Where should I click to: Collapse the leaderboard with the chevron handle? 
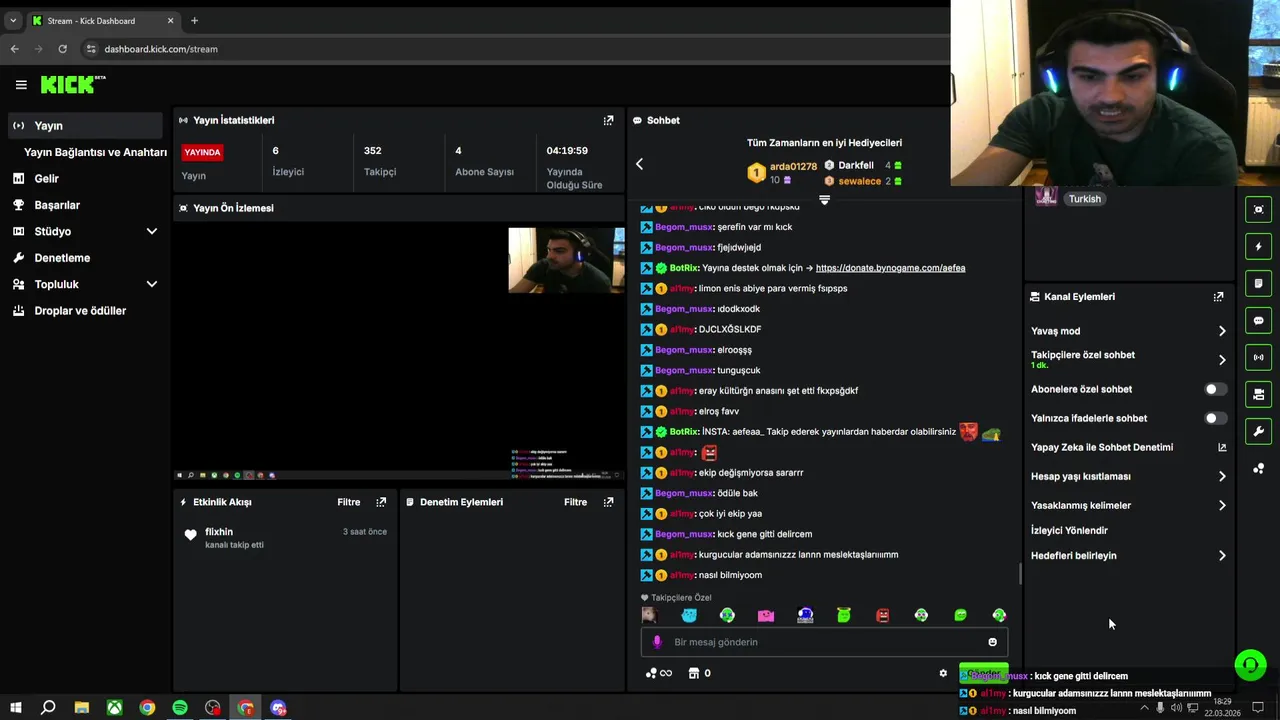(x=824, y=200)
